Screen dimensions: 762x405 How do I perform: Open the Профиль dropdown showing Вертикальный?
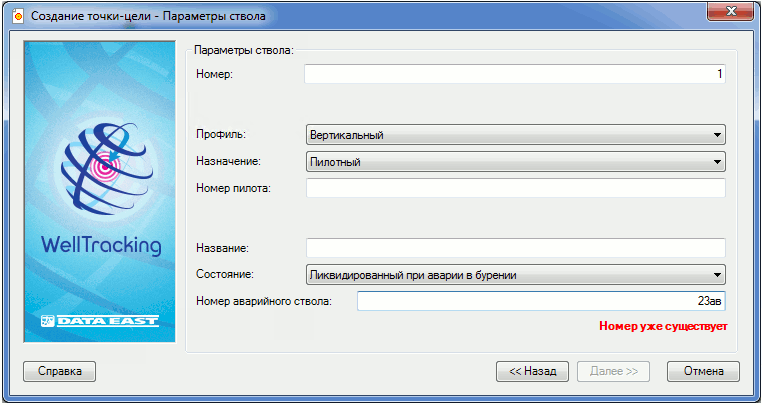[x=514, y=135]
